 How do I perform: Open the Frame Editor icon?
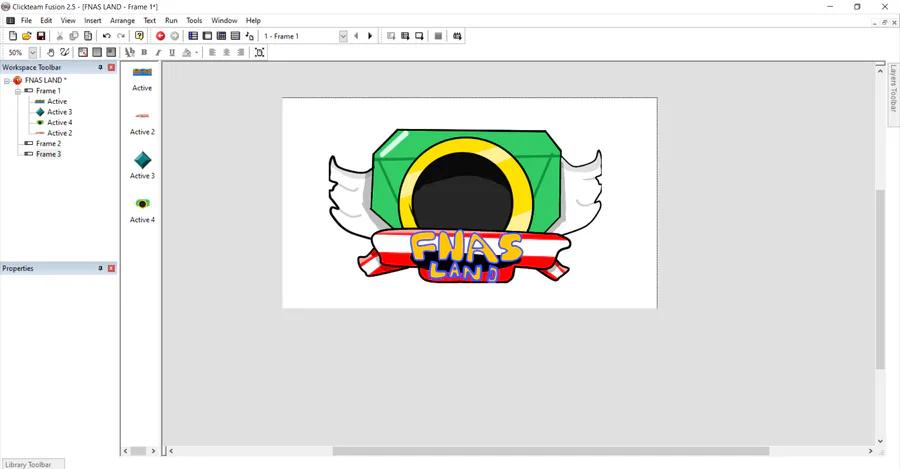tap(207, 36)
